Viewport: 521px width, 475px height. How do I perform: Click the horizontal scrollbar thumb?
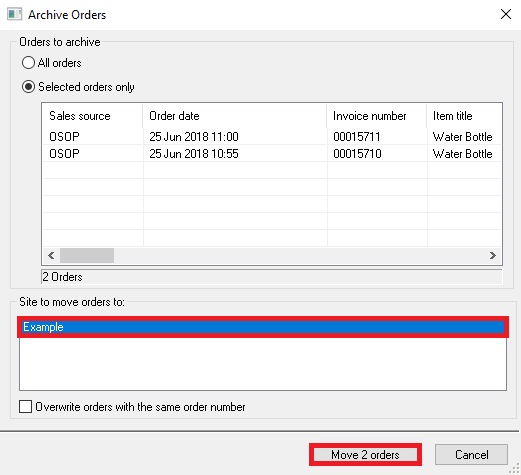(x=87, y=255)
